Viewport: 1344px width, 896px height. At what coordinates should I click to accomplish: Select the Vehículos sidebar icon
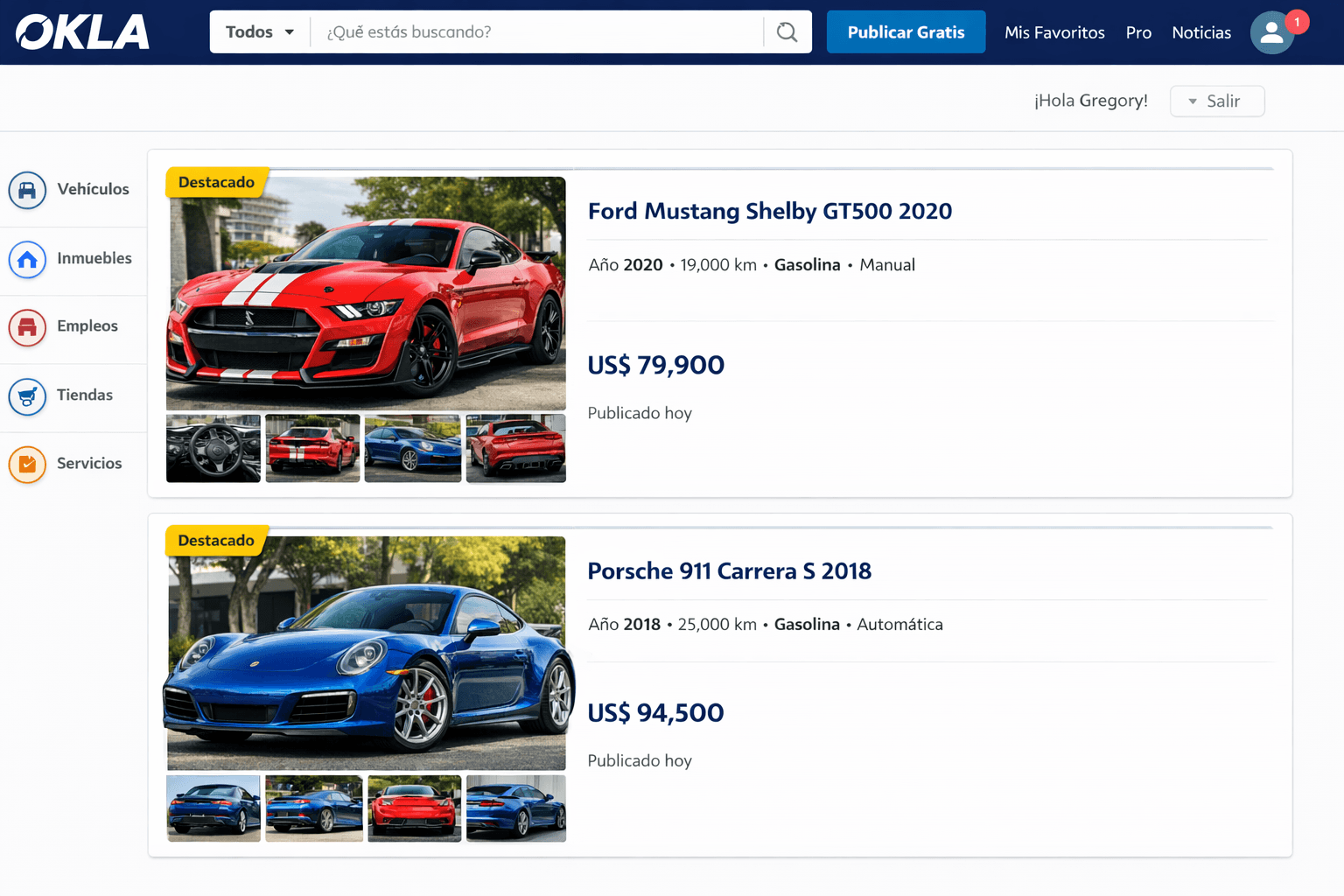[27, 190]
